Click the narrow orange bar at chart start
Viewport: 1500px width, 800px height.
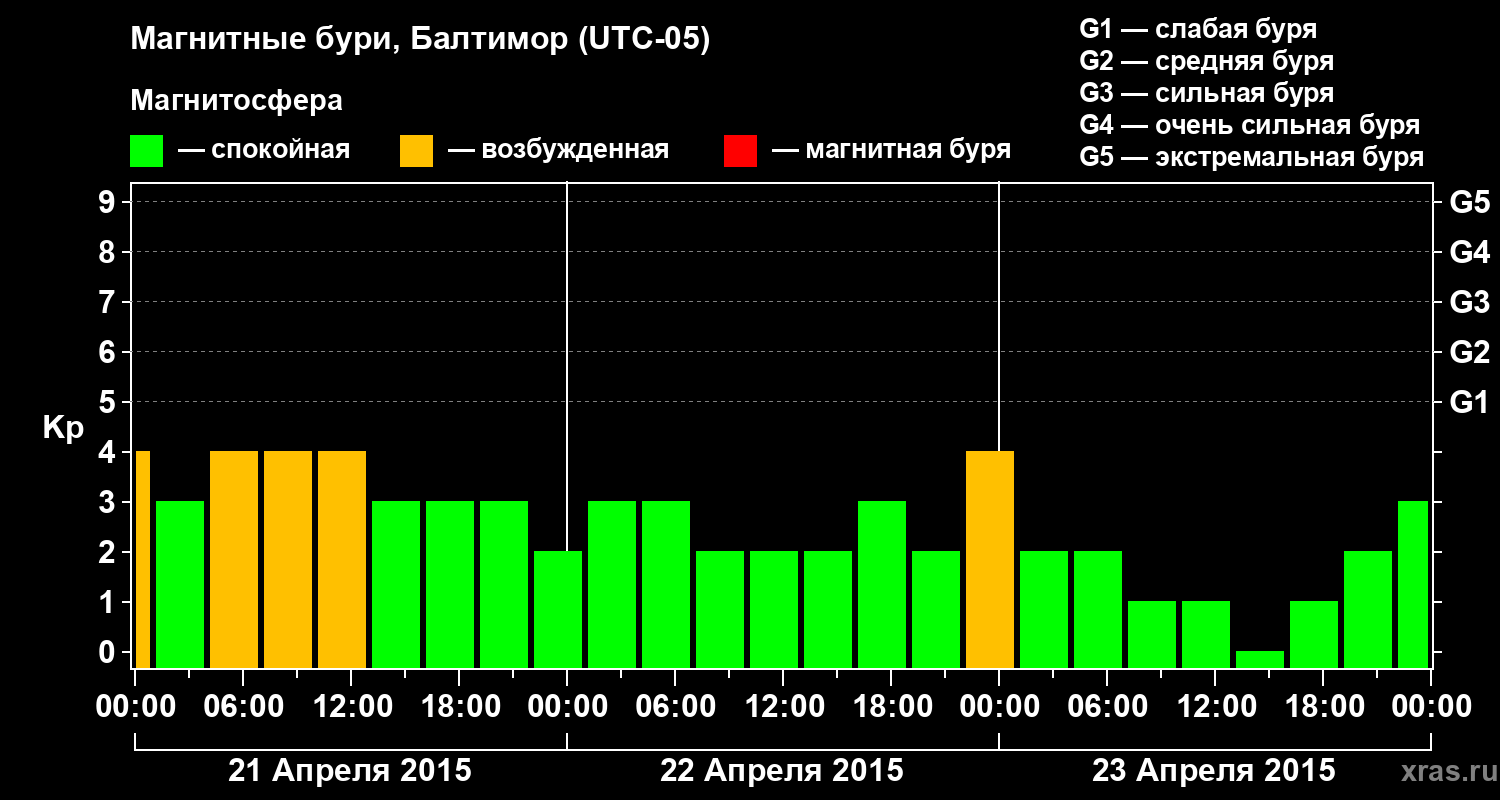click(x=143, y=559)
